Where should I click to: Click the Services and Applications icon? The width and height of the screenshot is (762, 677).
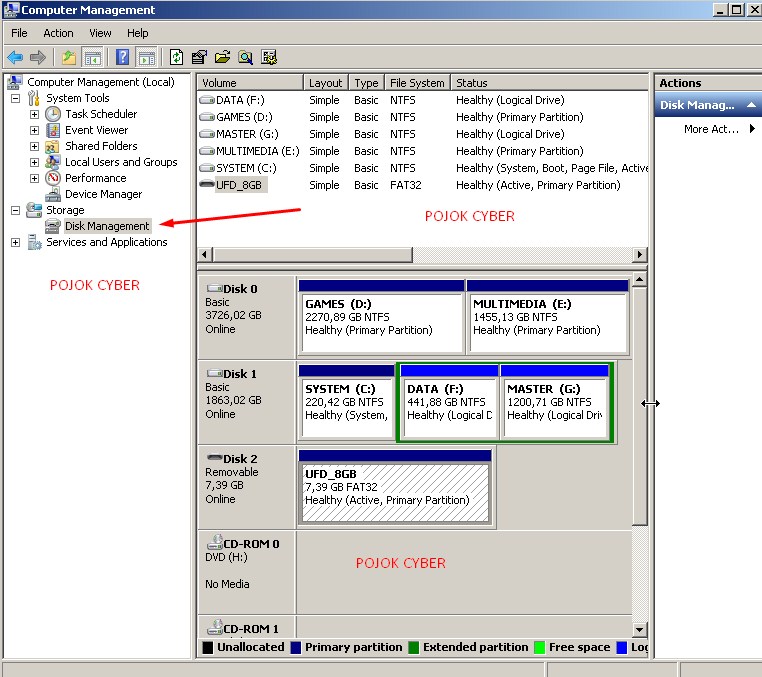34,242
